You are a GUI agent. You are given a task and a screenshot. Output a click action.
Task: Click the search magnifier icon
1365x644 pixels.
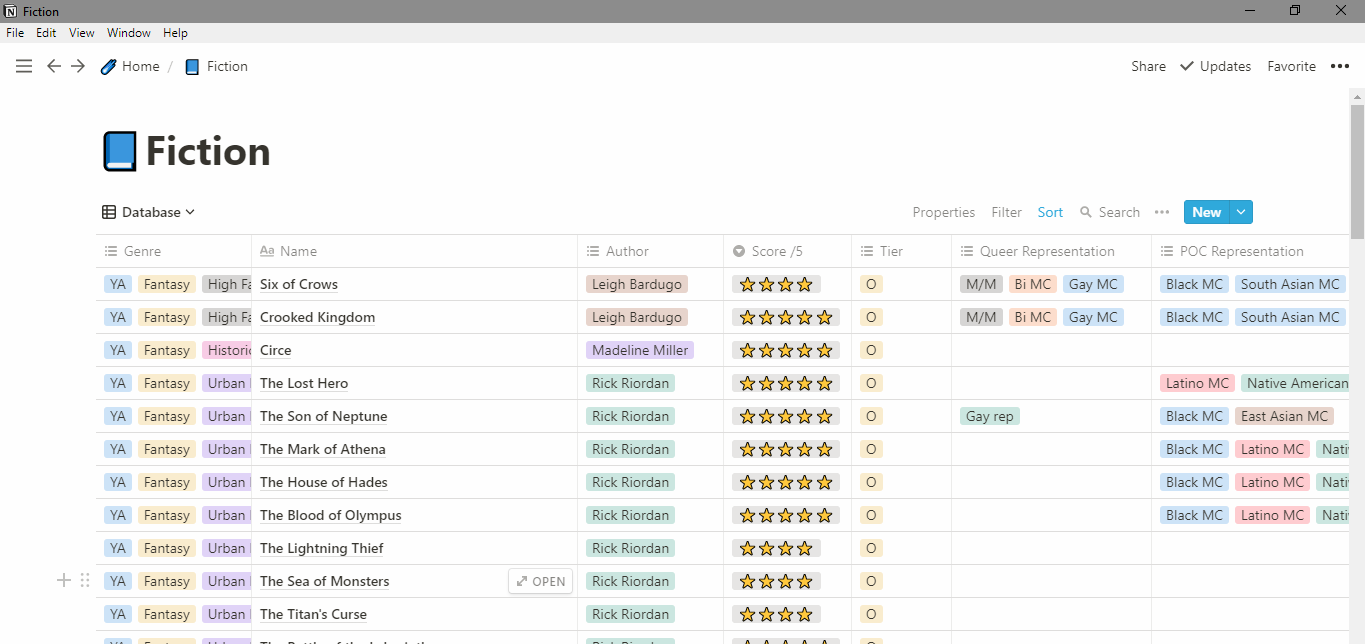click(x=1086, y=212)
